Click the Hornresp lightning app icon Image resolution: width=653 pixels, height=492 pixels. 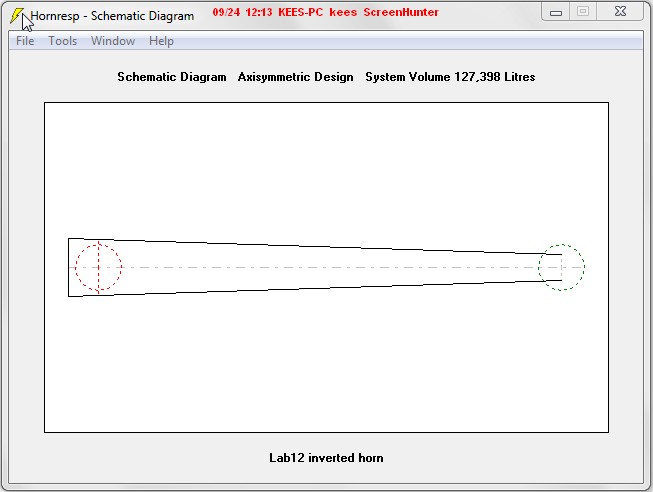tap(17, 15)
